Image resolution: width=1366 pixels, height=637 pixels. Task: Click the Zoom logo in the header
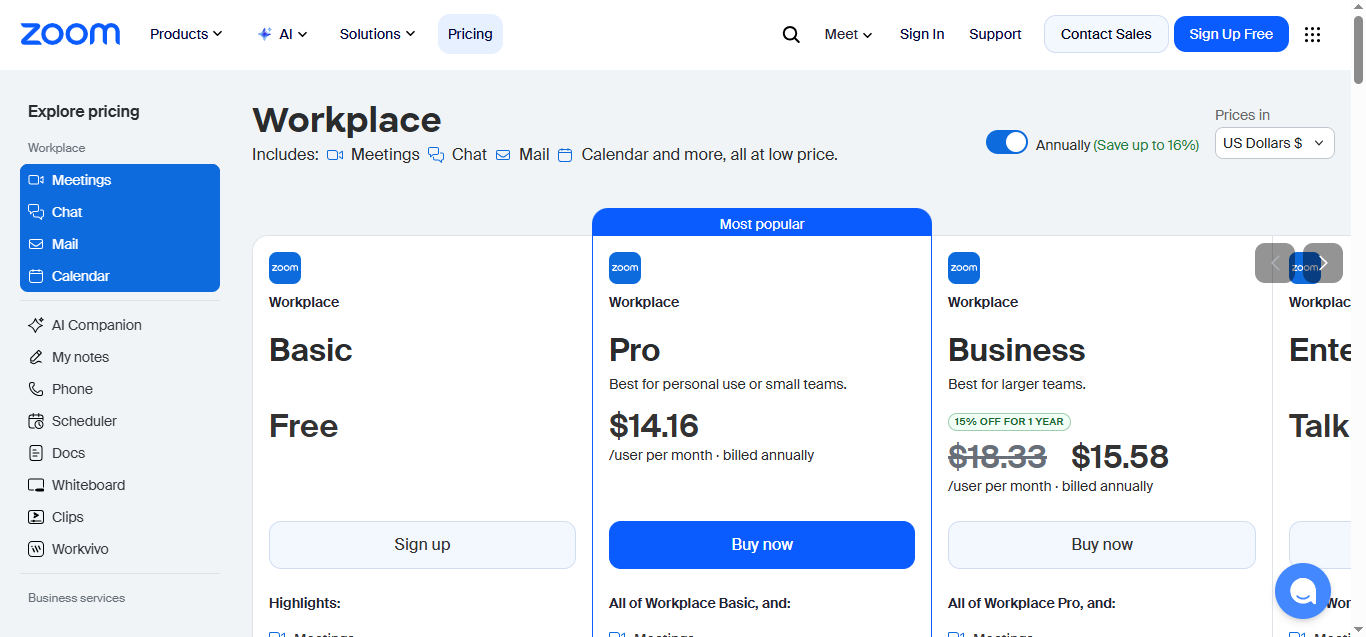click(70, 34)
